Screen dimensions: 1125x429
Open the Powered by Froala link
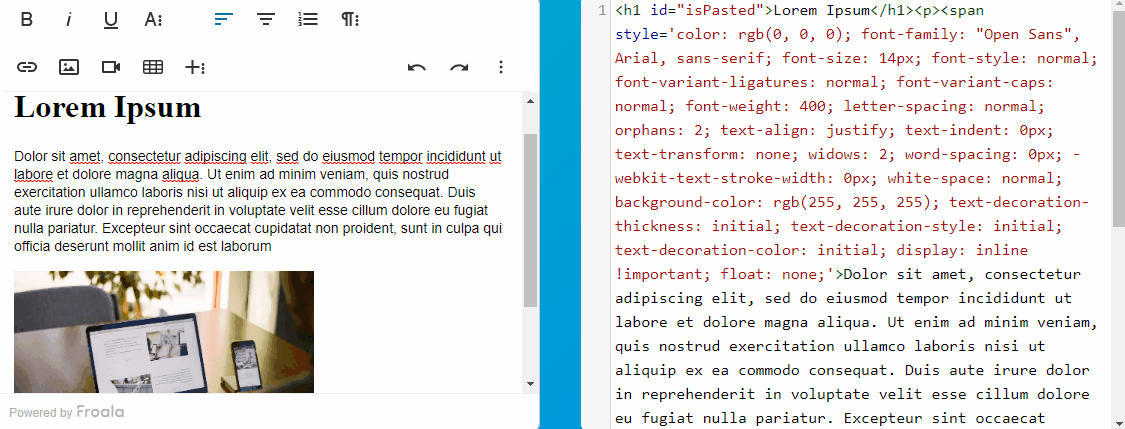(67, 412)
